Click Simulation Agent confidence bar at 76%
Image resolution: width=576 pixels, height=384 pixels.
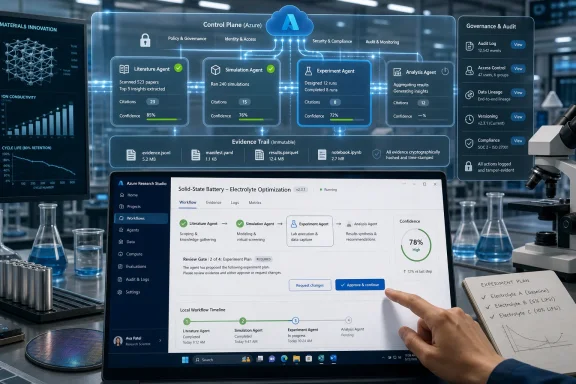(256, 120)
